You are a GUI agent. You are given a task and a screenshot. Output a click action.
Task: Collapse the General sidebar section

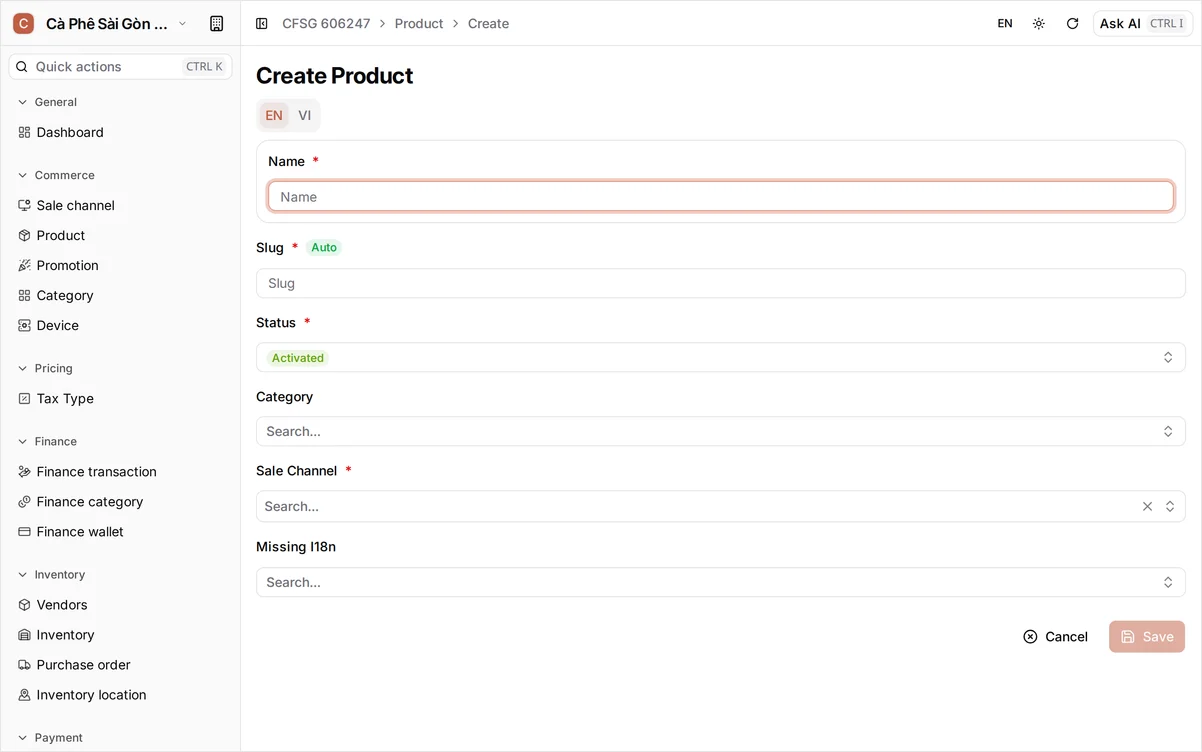click(47, 102)
